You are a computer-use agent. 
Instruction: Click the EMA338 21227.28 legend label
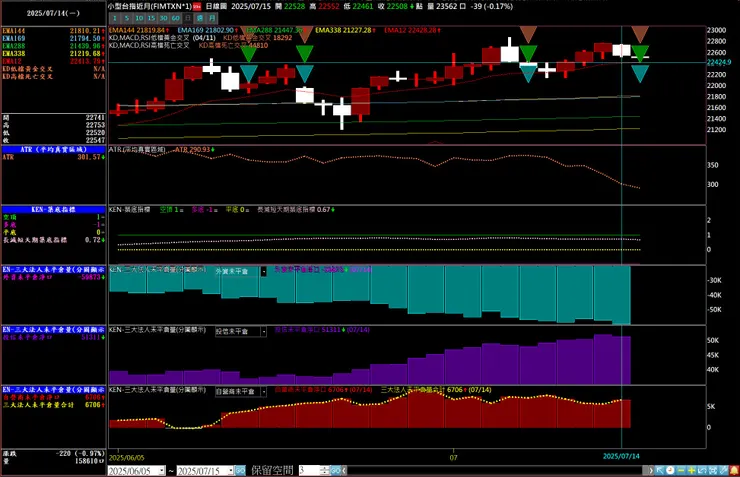pyautogui.click(x=345, y=30)
